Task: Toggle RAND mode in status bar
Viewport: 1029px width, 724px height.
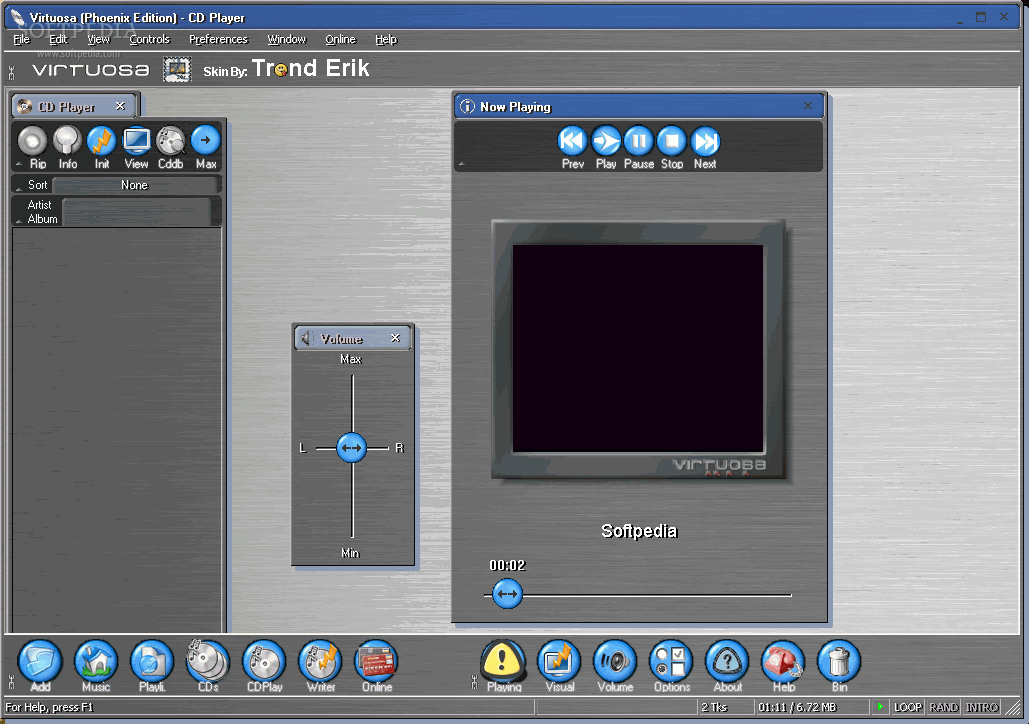Action: [944, 707]
